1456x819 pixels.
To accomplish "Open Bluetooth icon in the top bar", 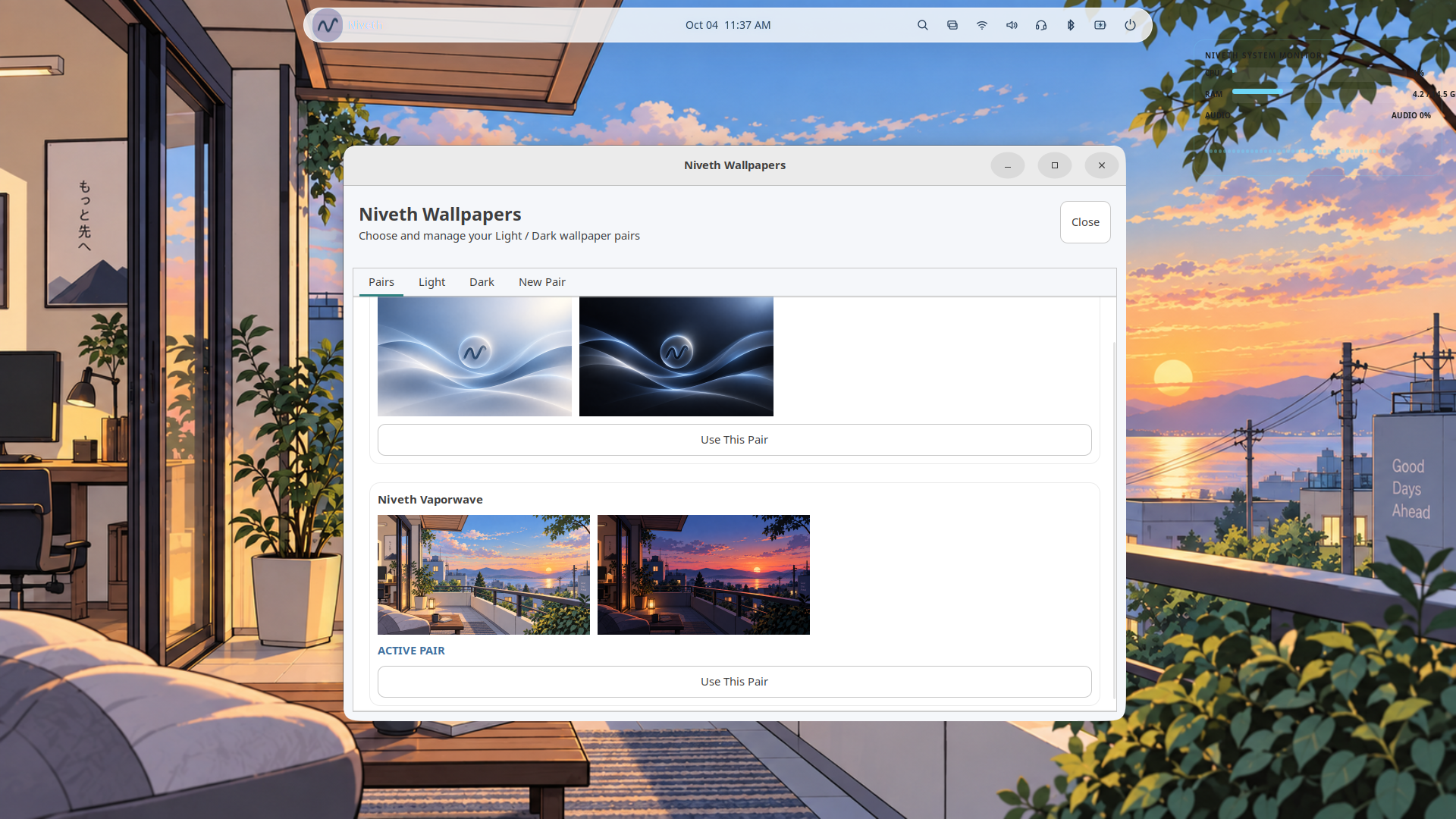I will 1071,25.
